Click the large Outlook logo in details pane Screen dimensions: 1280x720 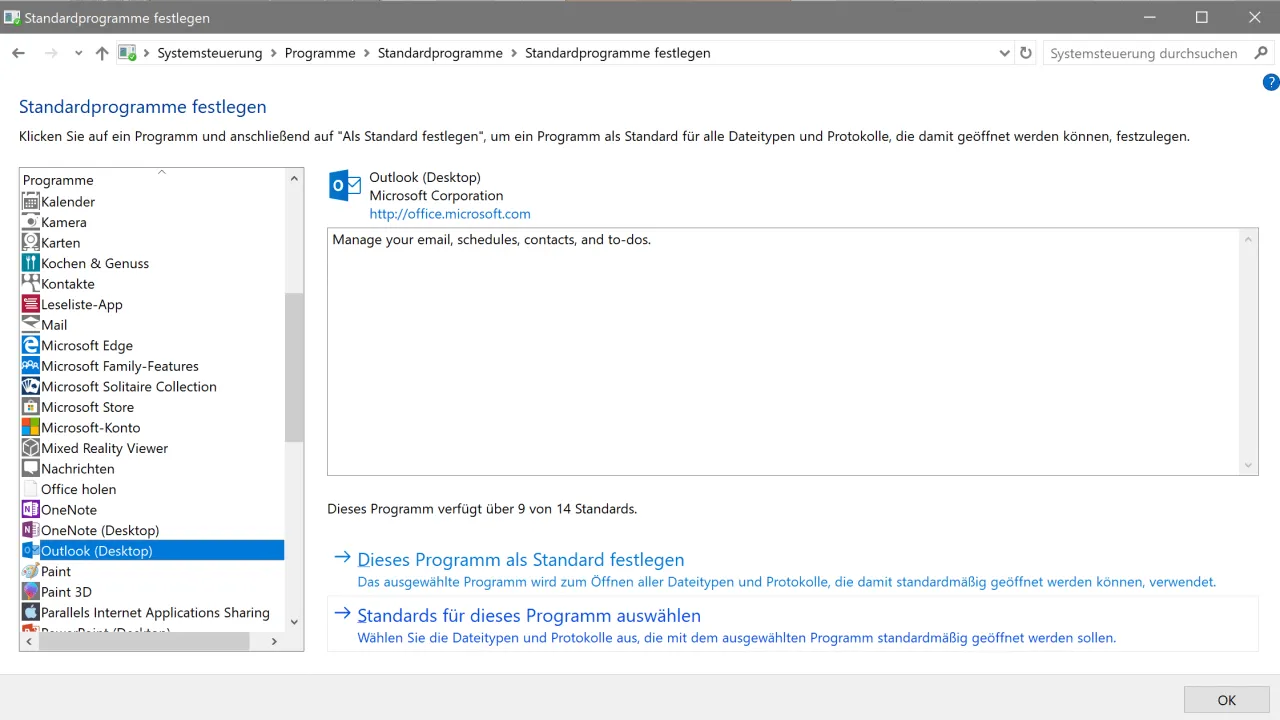click(x=345, y=186)
